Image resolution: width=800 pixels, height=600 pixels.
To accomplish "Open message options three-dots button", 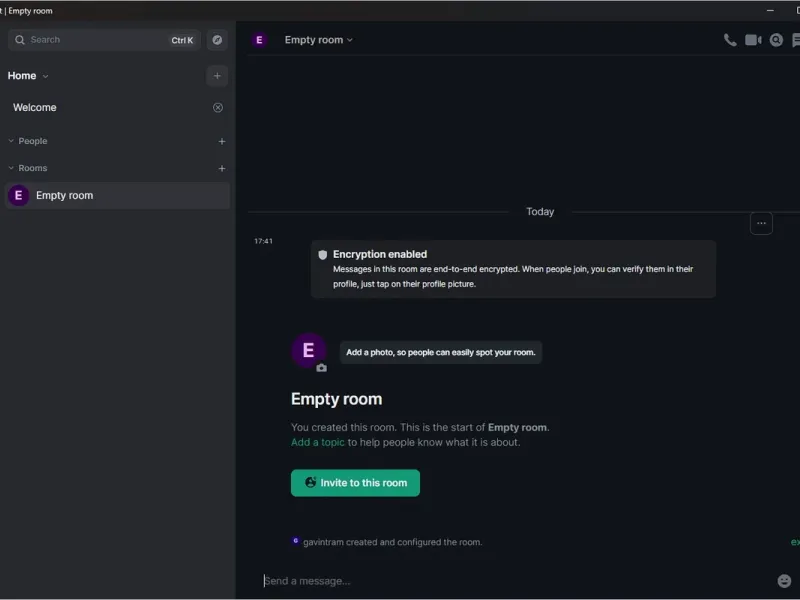I will coord(761,223).
